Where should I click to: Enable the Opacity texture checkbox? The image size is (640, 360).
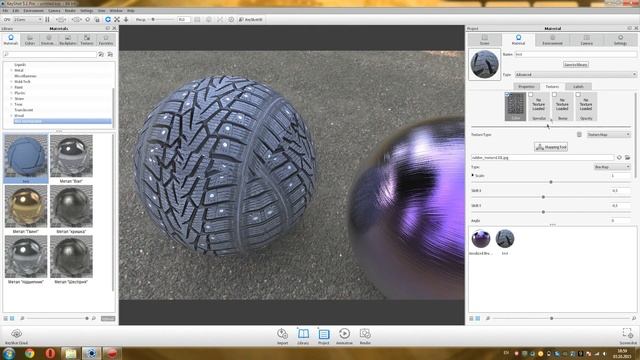coord(578,95)
